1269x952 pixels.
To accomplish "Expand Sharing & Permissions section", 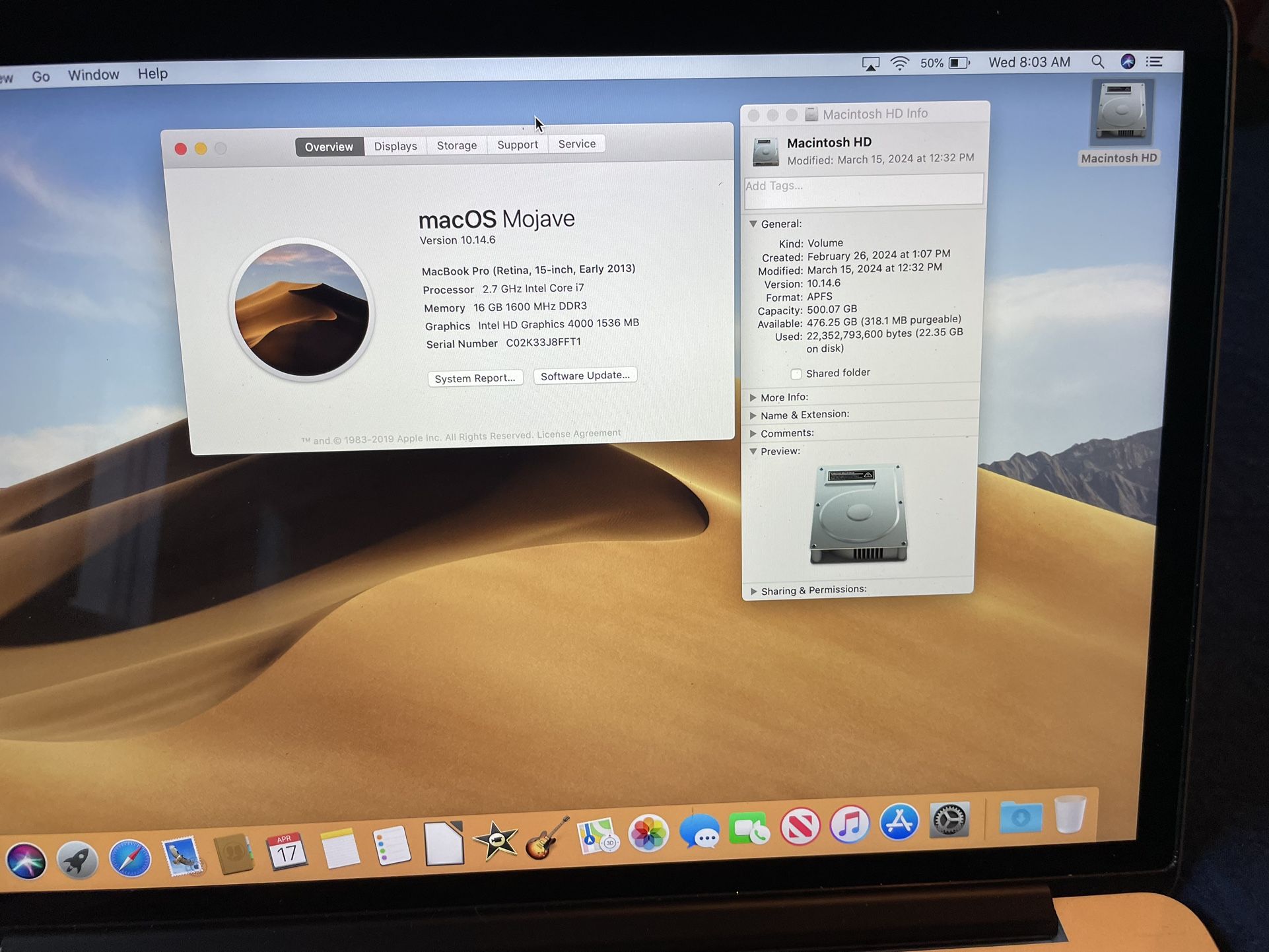I will (753, 591).
